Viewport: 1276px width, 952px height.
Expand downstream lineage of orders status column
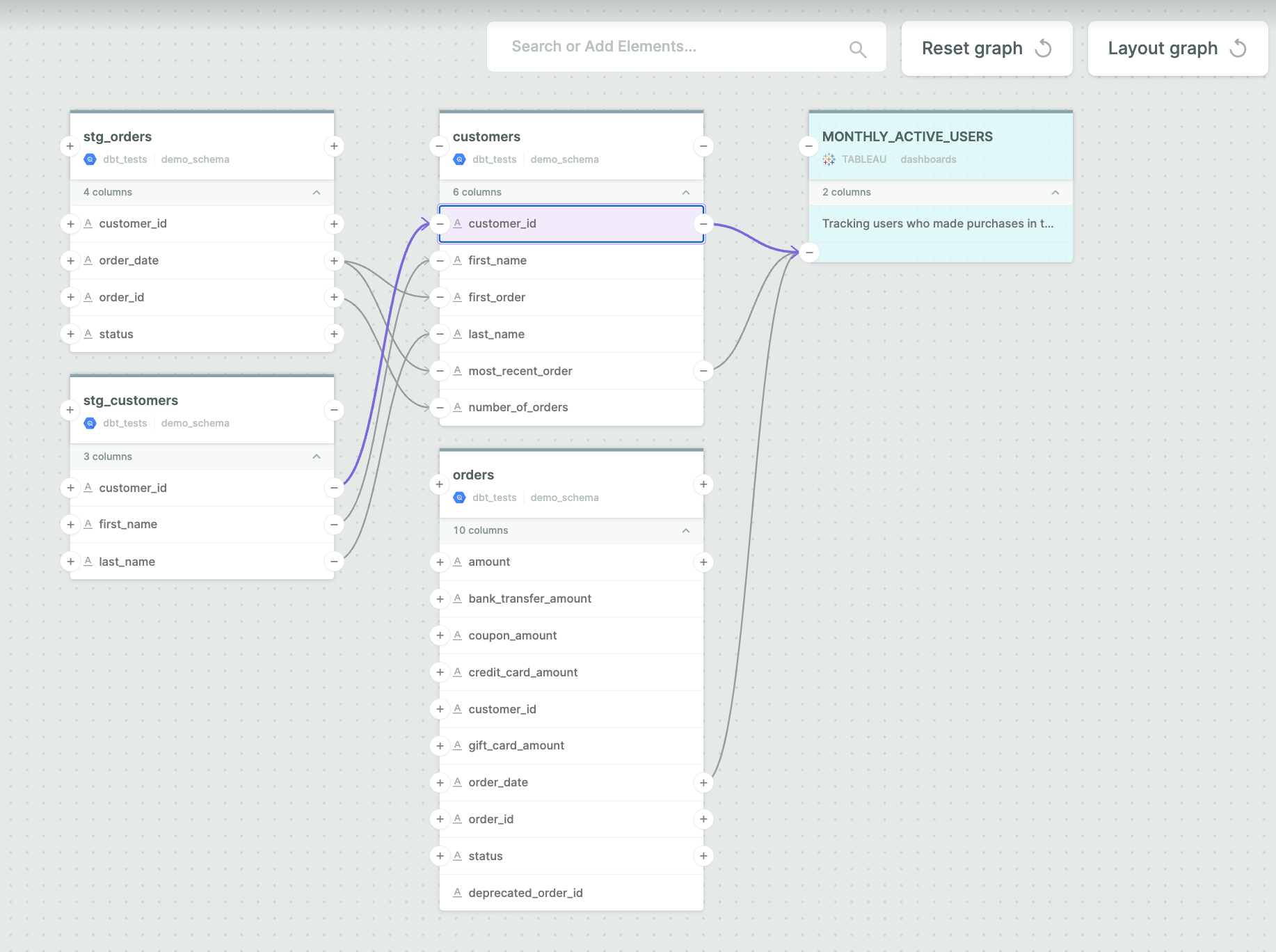(x=703, y=856)
